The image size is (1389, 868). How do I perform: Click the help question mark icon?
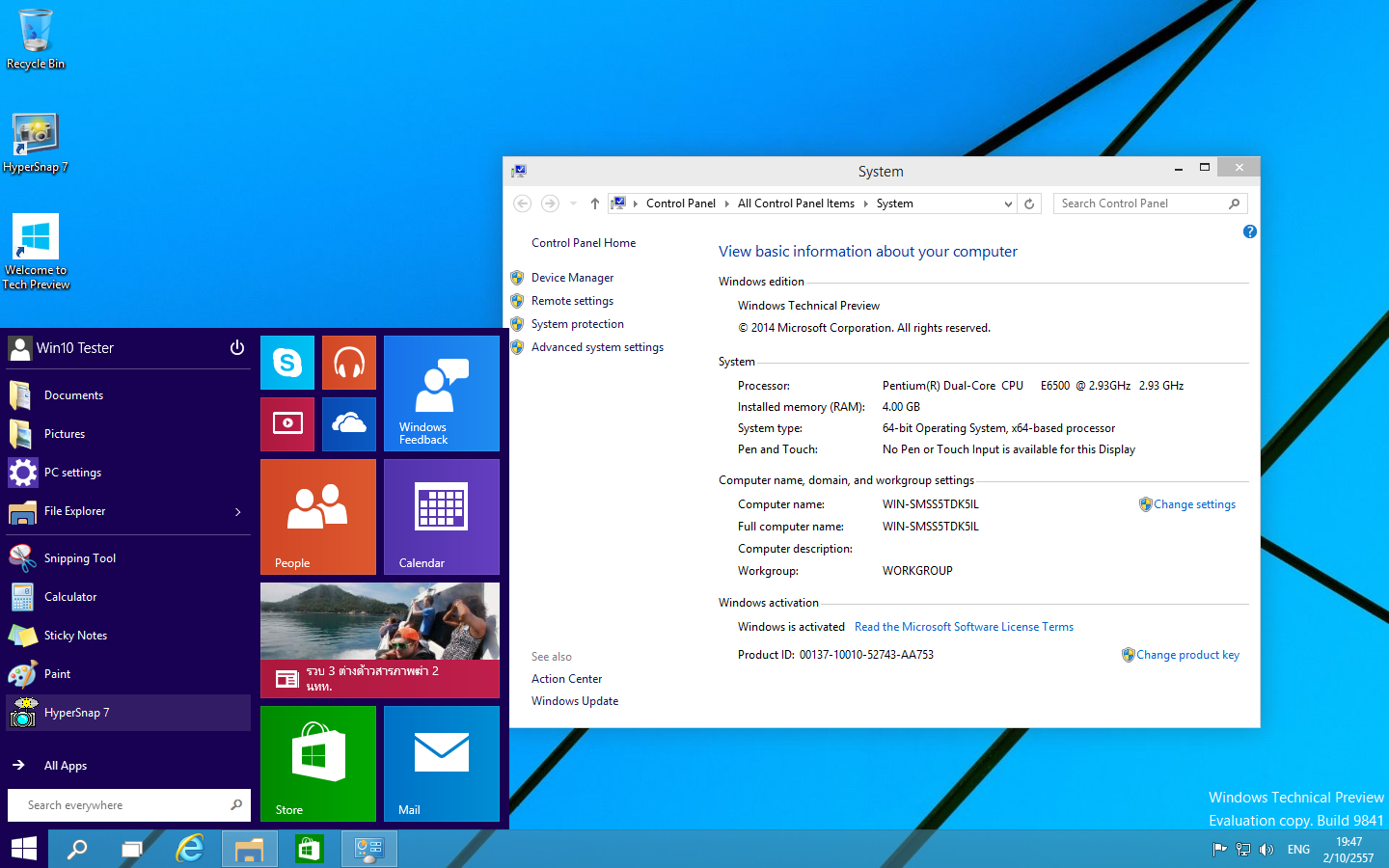[x=1249, y=231]
